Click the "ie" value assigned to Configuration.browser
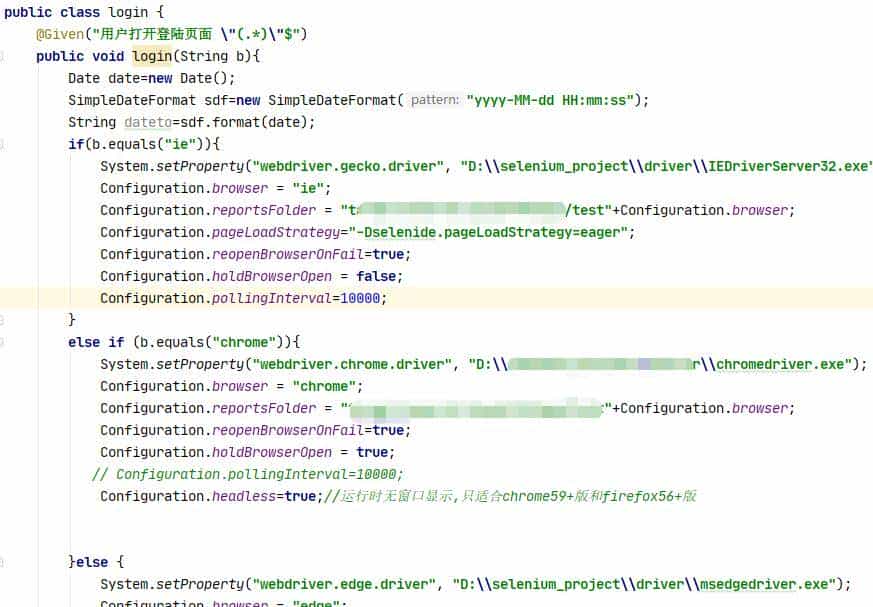The image size is (873, 607). pyautogui.click(x=308, y=188)
